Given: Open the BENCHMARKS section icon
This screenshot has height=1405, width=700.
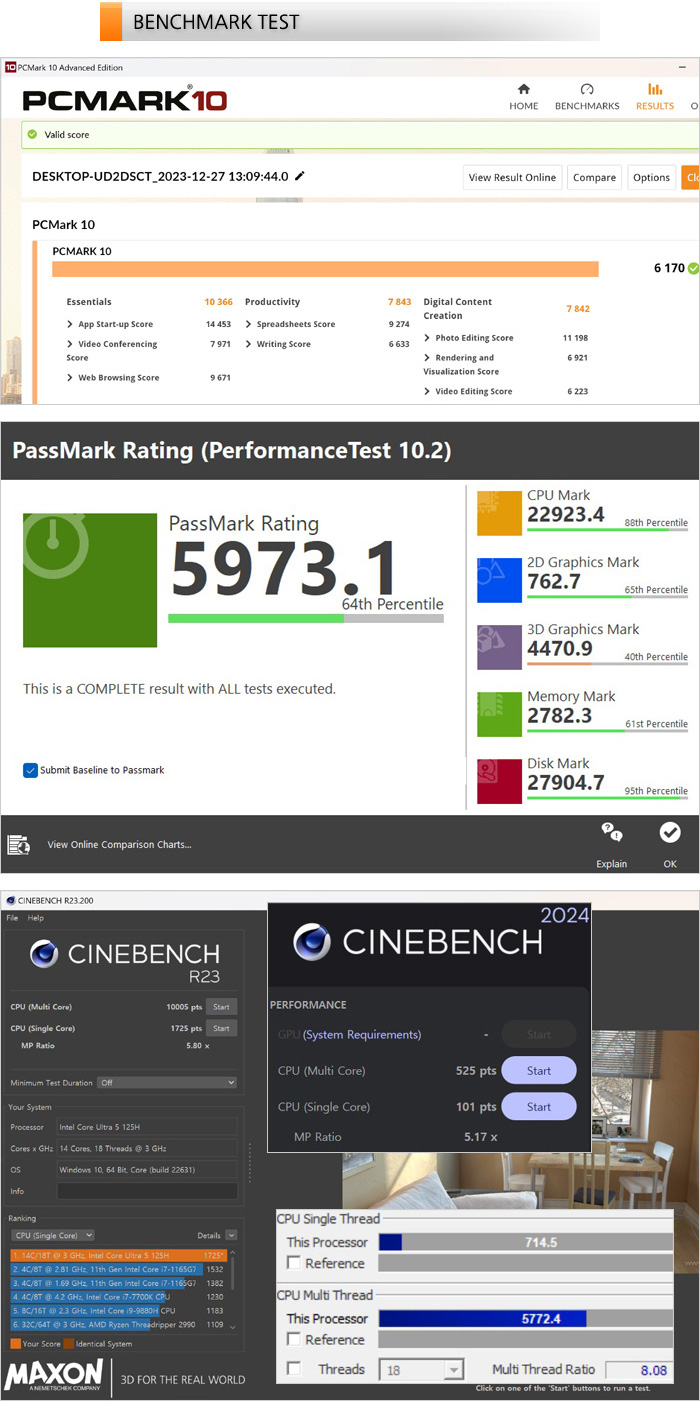Looking at the screenshot, I should point(587,90).
